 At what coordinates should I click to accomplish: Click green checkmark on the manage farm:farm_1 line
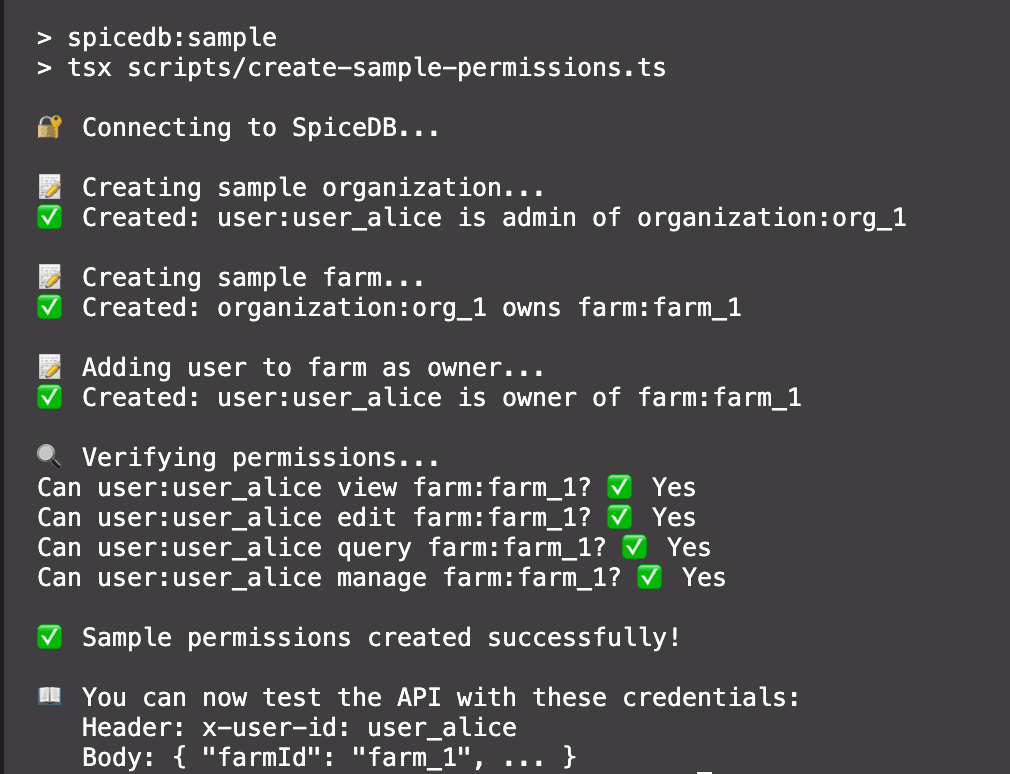tap(650, 577)
